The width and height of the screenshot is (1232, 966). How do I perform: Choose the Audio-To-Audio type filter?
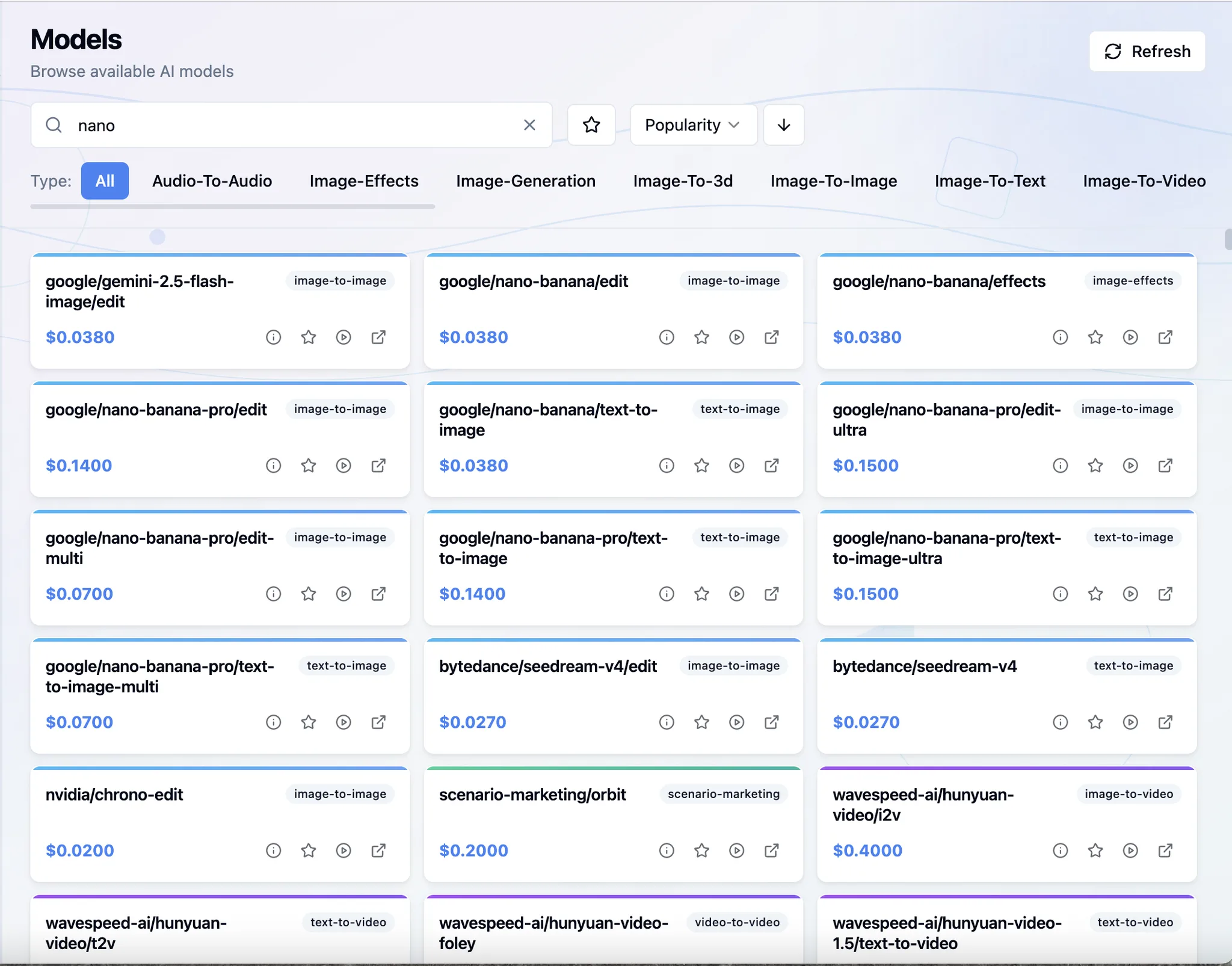[212, 181]
